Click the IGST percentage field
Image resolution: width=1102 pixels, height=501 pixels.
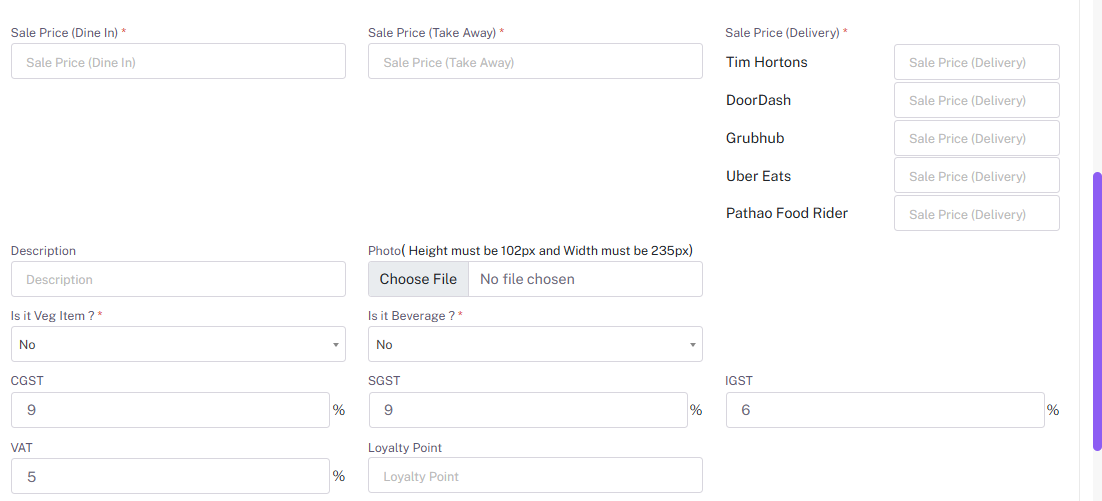pyautogui.click(x=884, y=410)
